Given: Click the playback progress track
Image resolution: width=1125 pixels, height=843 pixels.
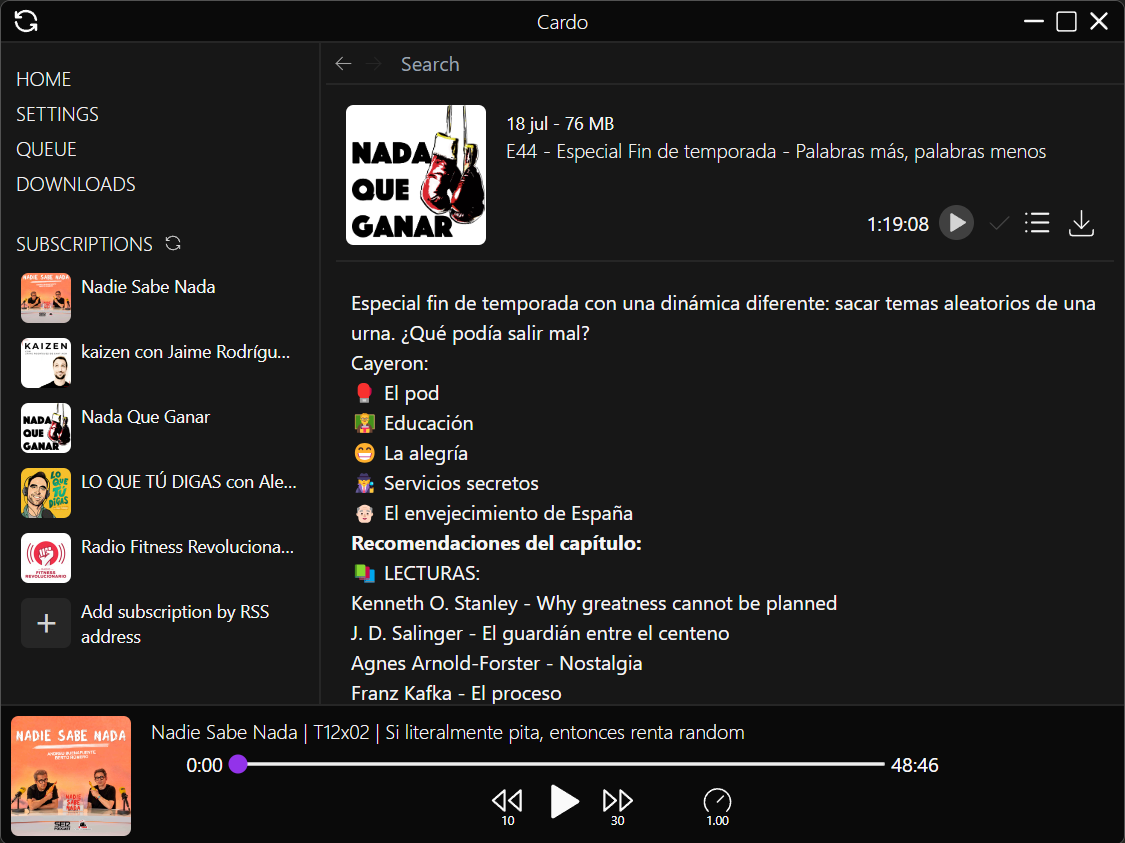Looking at the screenshot, I should (561, 764).
